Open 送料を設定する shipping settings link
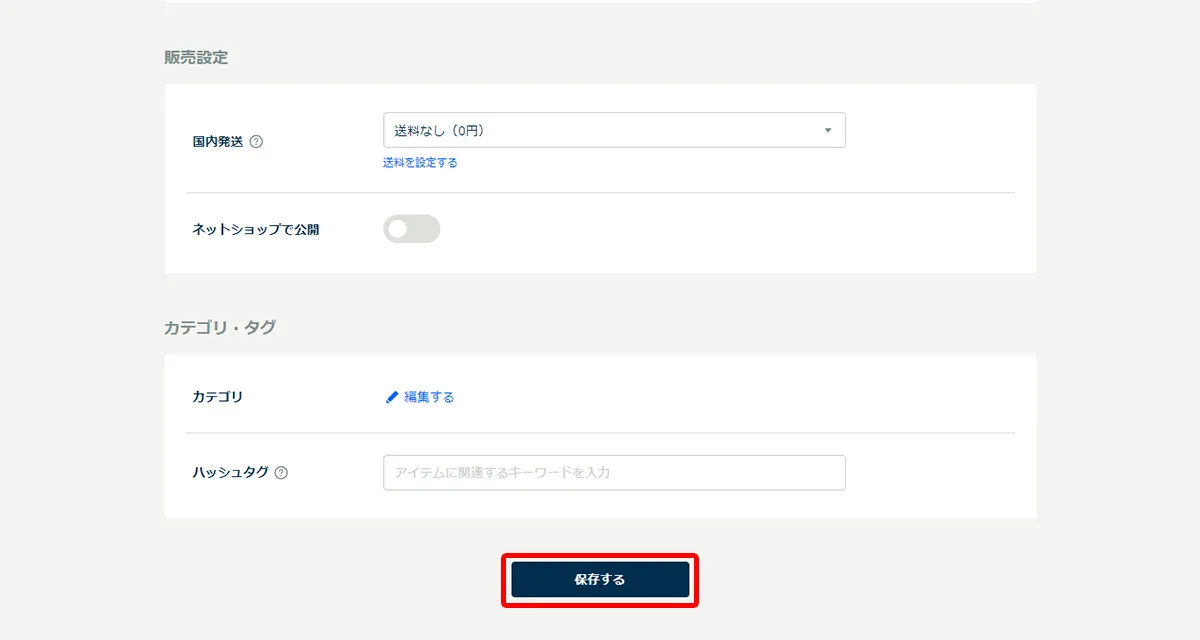 [x=420, y=162]
